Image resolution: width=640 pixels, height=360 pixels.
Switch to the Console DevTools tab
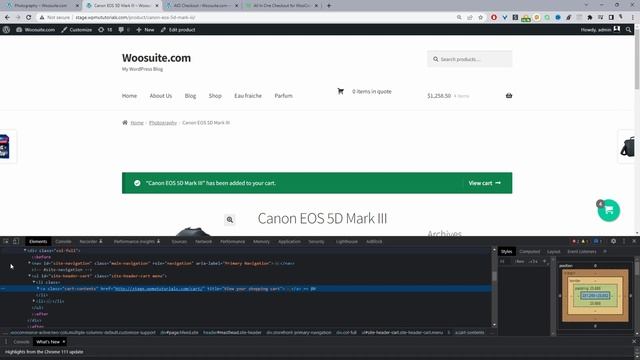tap(63, 242)
